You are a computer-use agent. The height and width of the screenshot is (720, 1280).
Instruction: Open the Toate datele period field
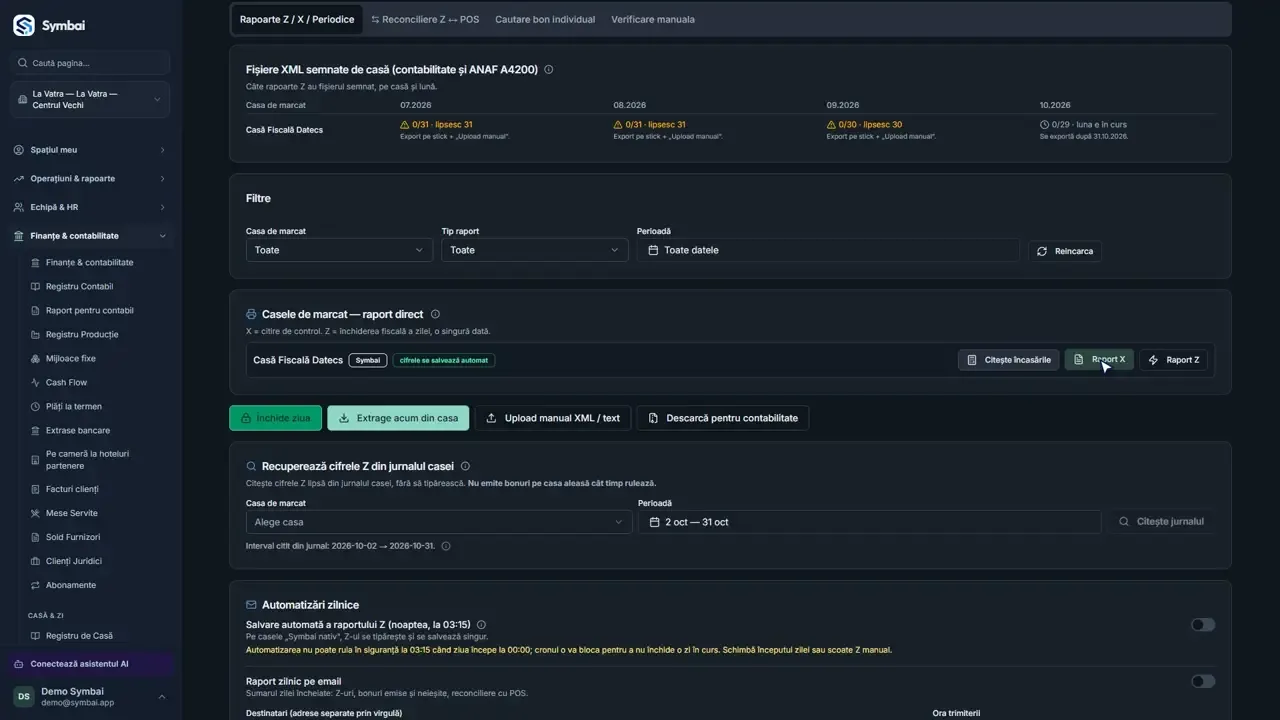(828, 250)
